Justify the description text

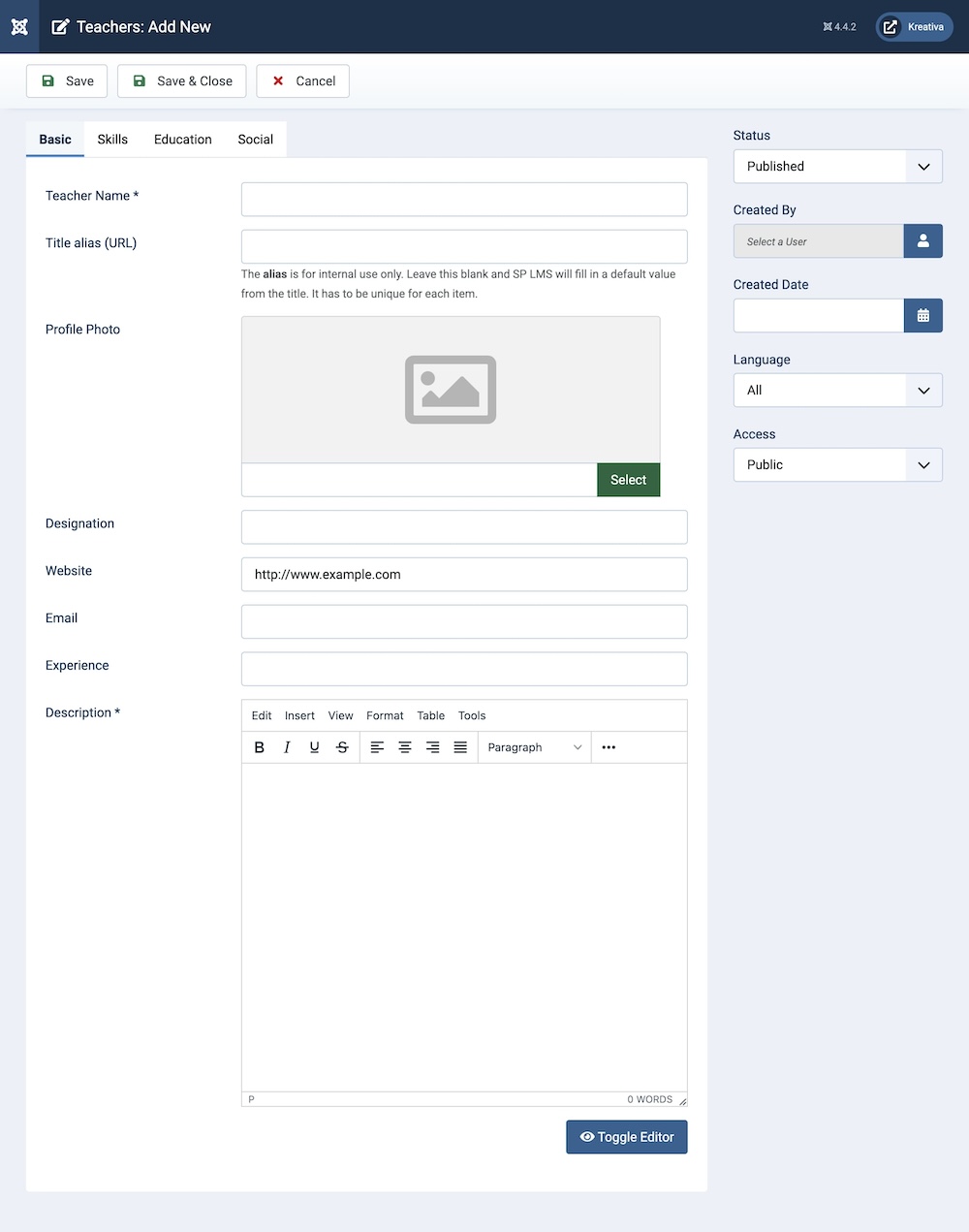460,747
